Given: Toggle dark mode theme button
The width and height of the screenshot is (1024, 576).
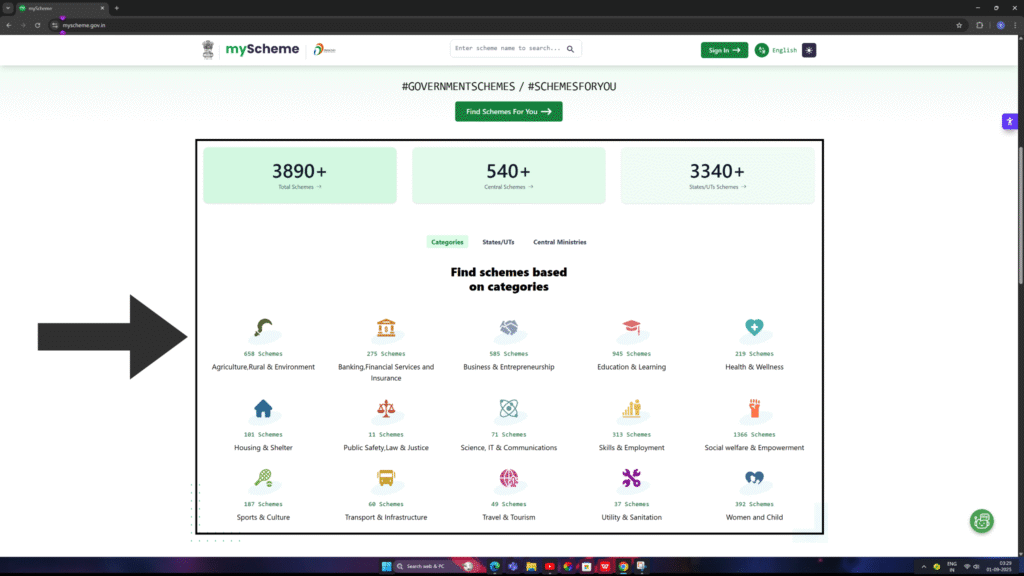Looking at the screenshot, I should pyautogui.click(x=809, y=50).
